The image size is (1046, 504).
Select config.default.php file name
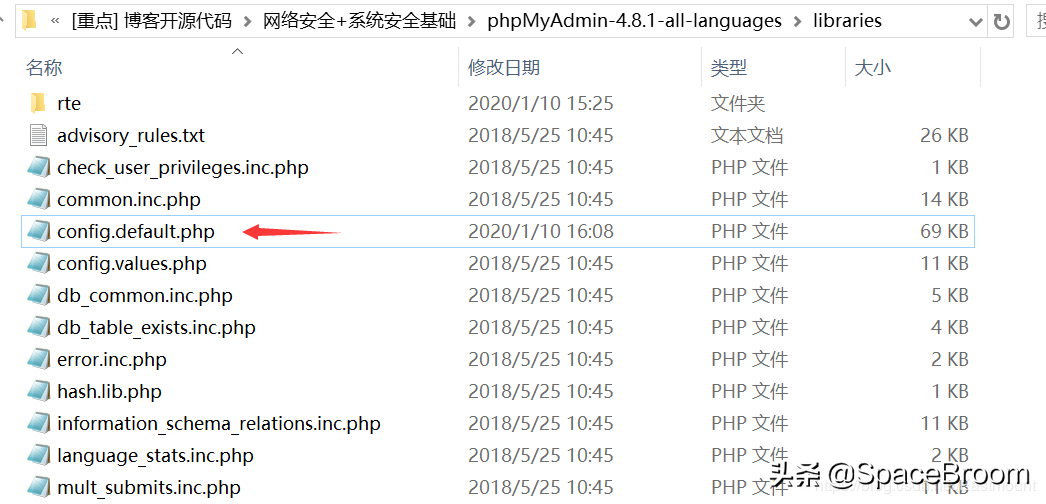click(136, 231)
